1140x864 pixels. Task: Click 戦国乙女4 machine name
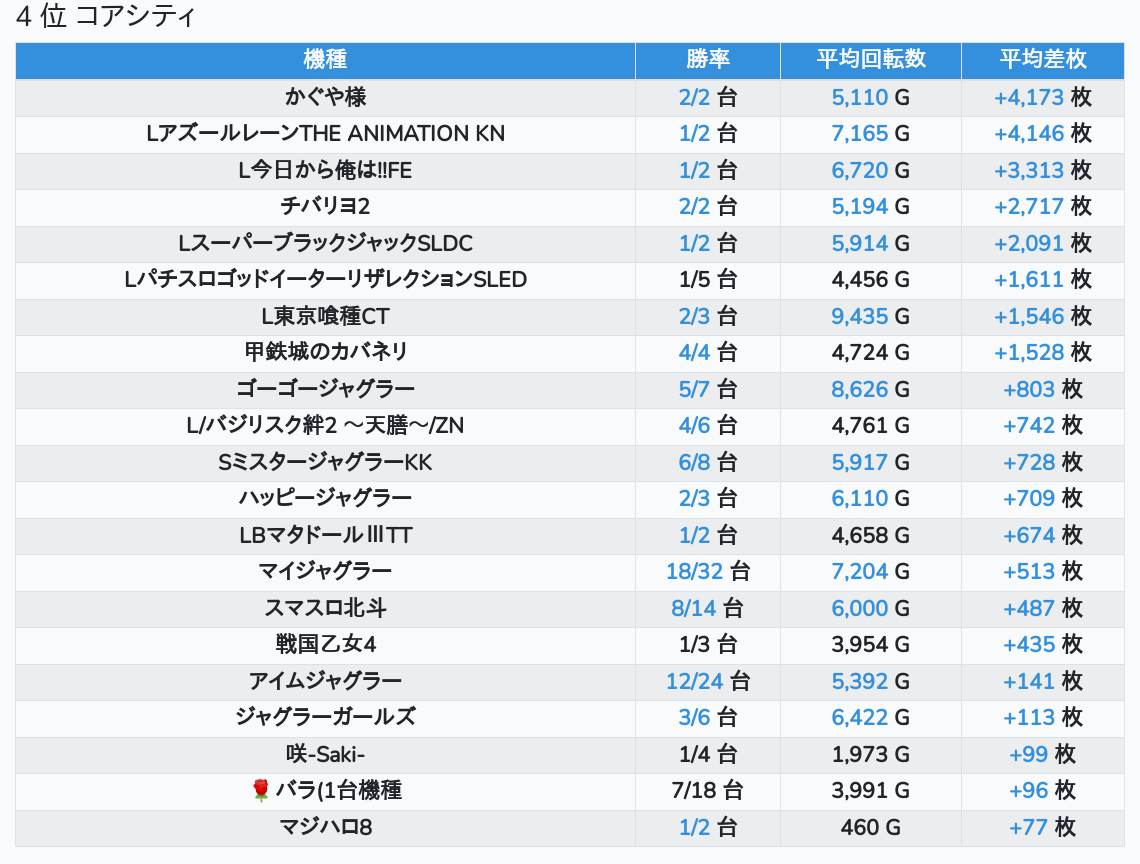click(x=325, y=644)
